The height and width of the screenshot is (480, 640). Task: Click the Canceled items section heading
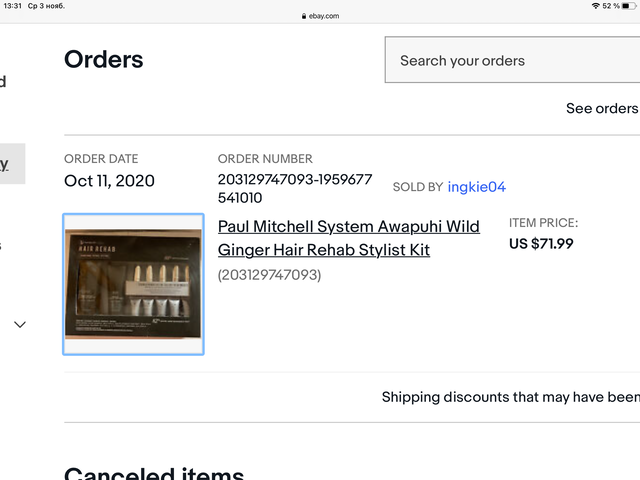[x=153, y=470]
